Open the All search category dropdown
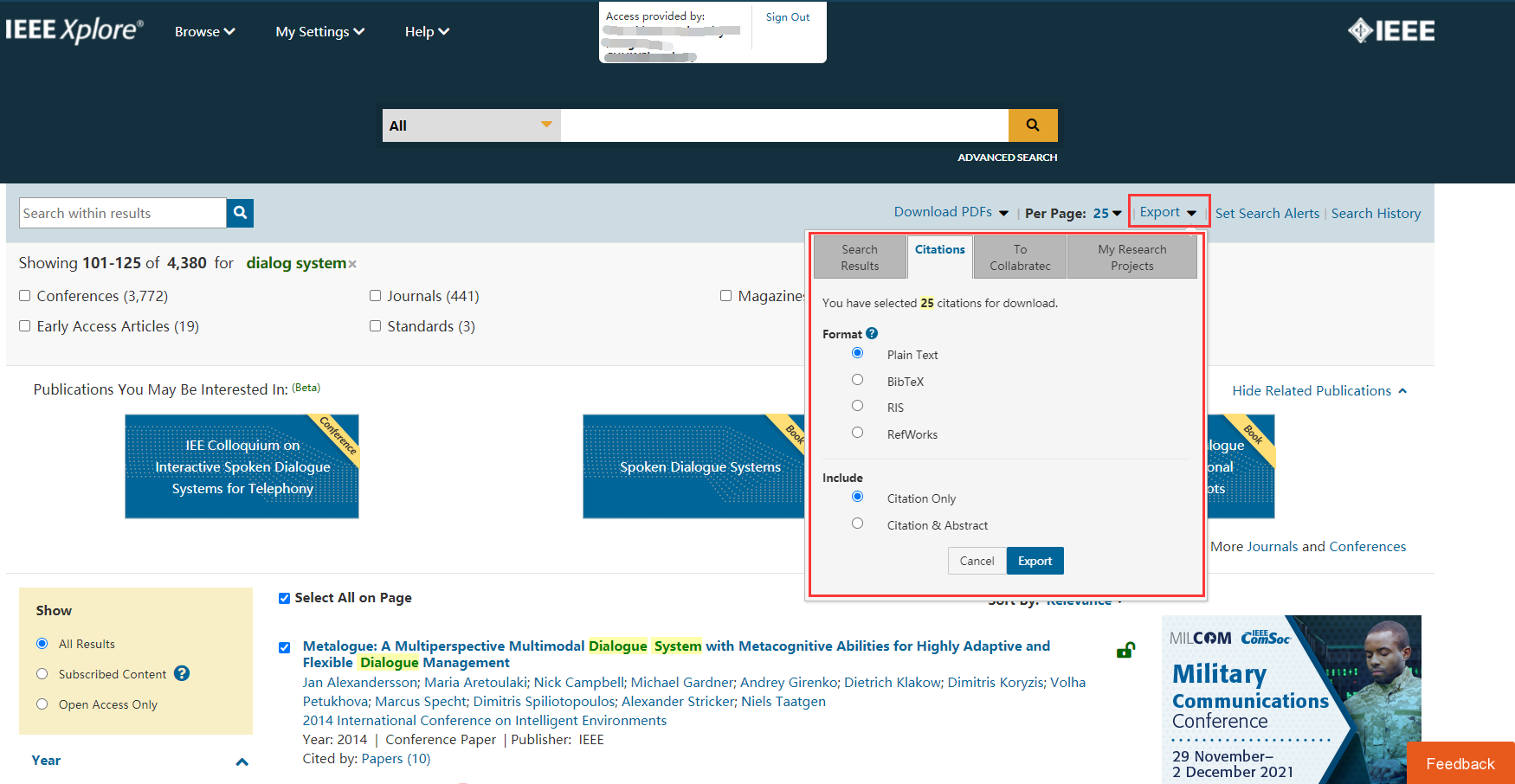Viewport: 1515px width, 784px height. coord(472,125)
